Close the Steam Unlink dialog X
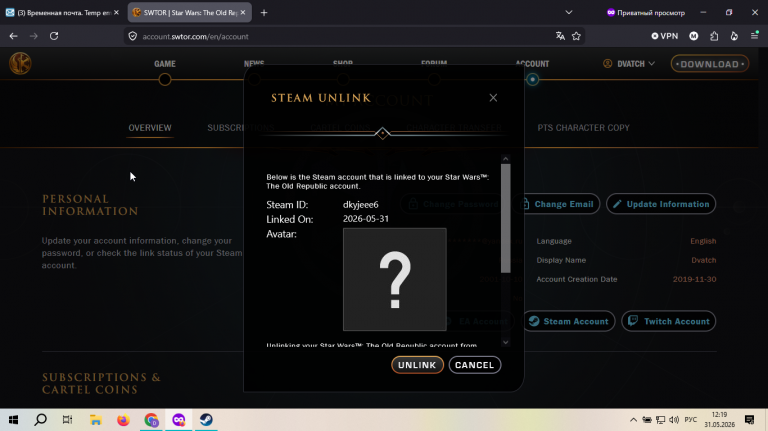768x431 pixels. tap(493, 98)
